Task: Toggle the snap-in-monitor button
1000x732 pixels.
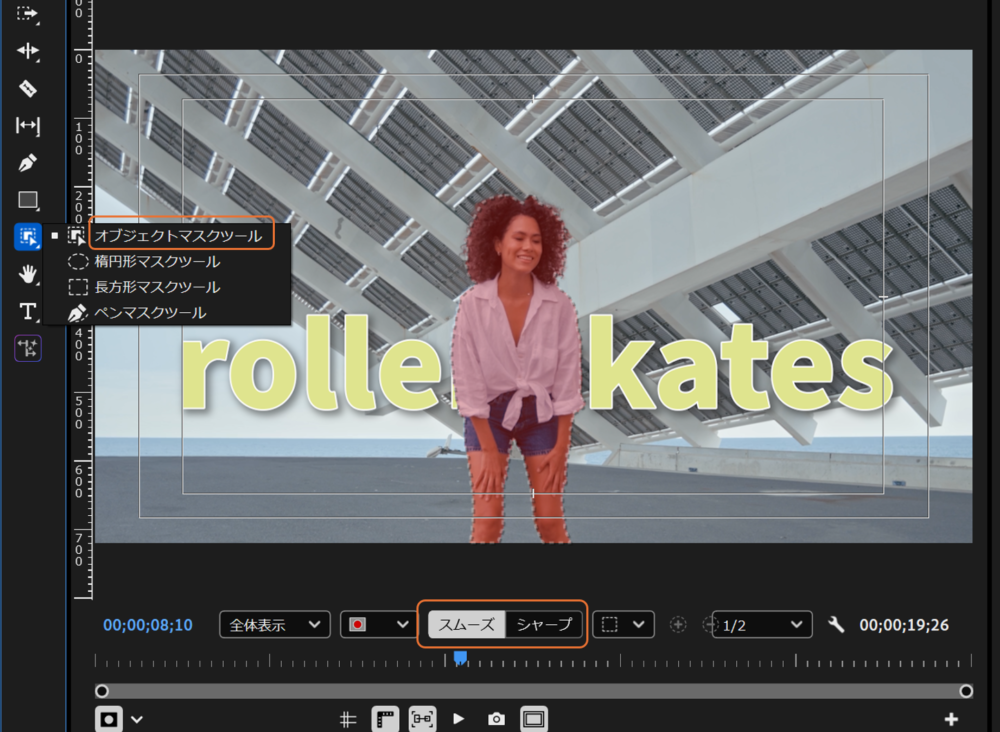Action: [423, 719]
